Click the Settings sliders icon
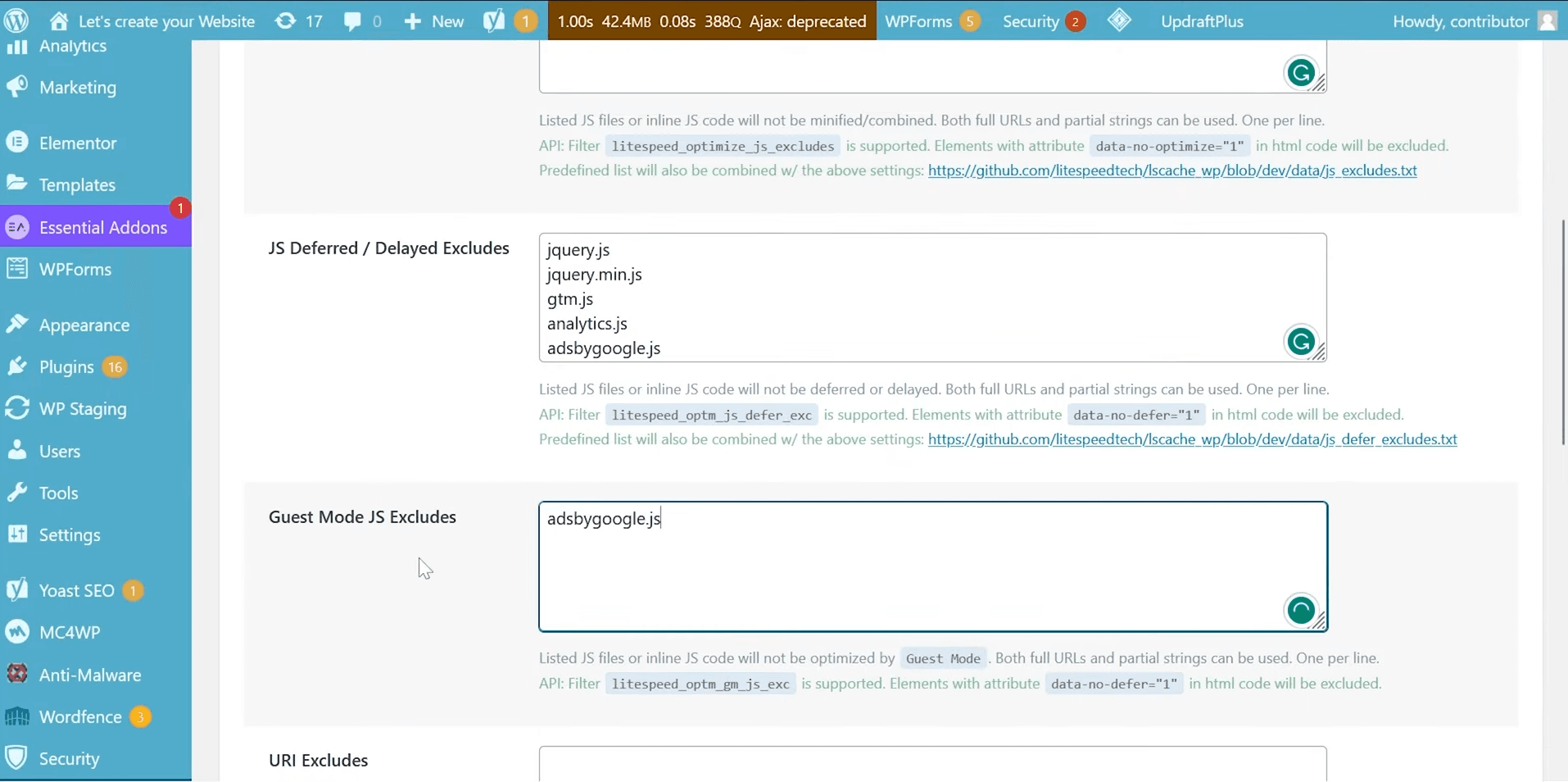 (x=16, y=534)
